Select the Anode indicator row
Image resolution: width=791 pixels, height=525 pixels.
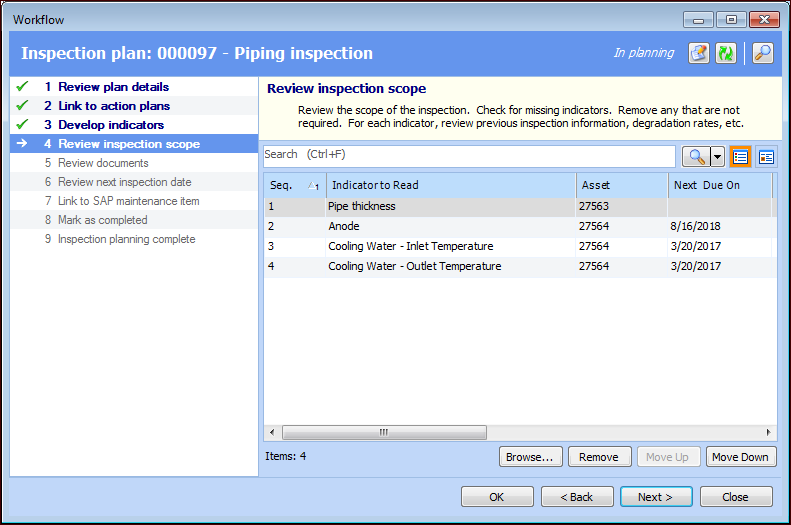(450, 227)
